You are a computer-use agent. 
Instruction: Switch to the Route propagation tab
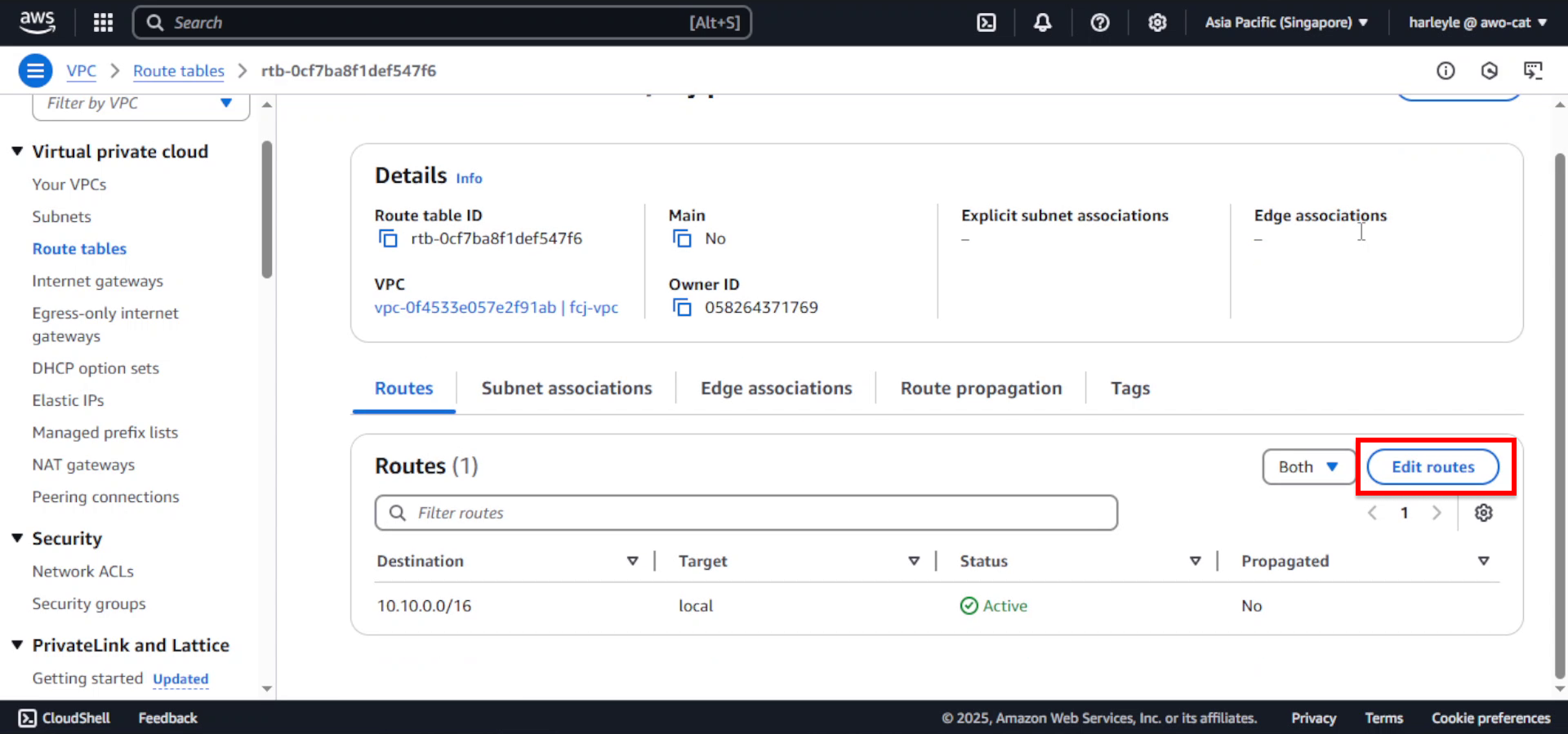(x=981, y=389)
